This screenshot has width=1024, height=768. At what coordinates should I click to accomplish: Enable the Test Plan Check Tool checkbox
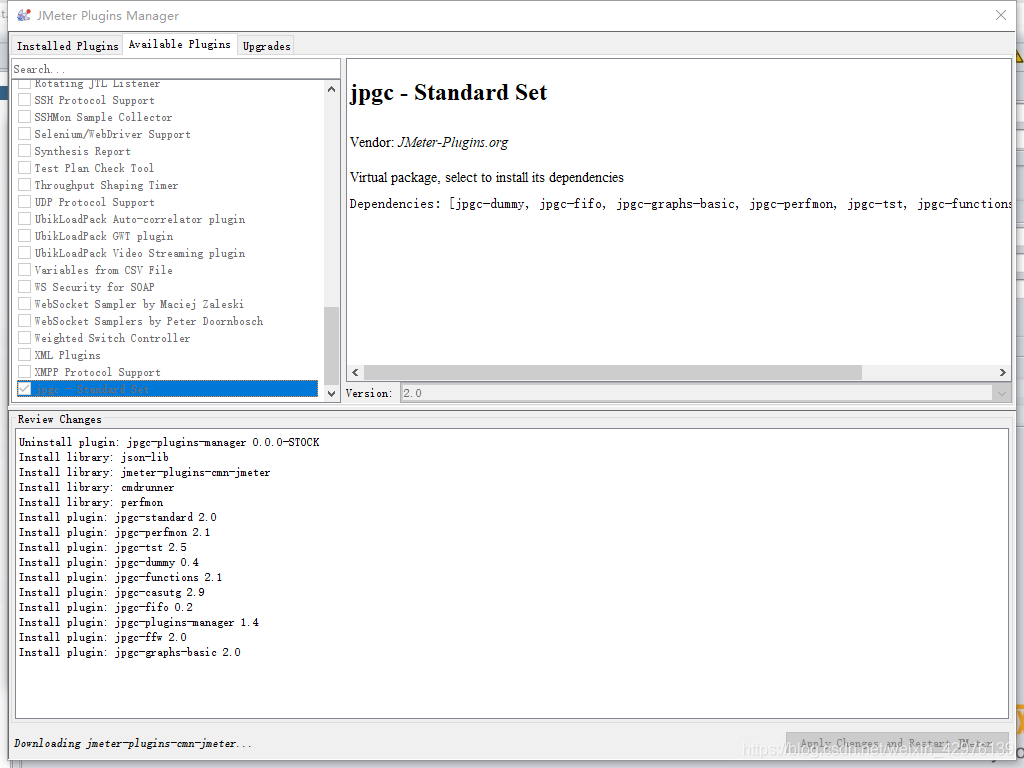tap(24, 168)
